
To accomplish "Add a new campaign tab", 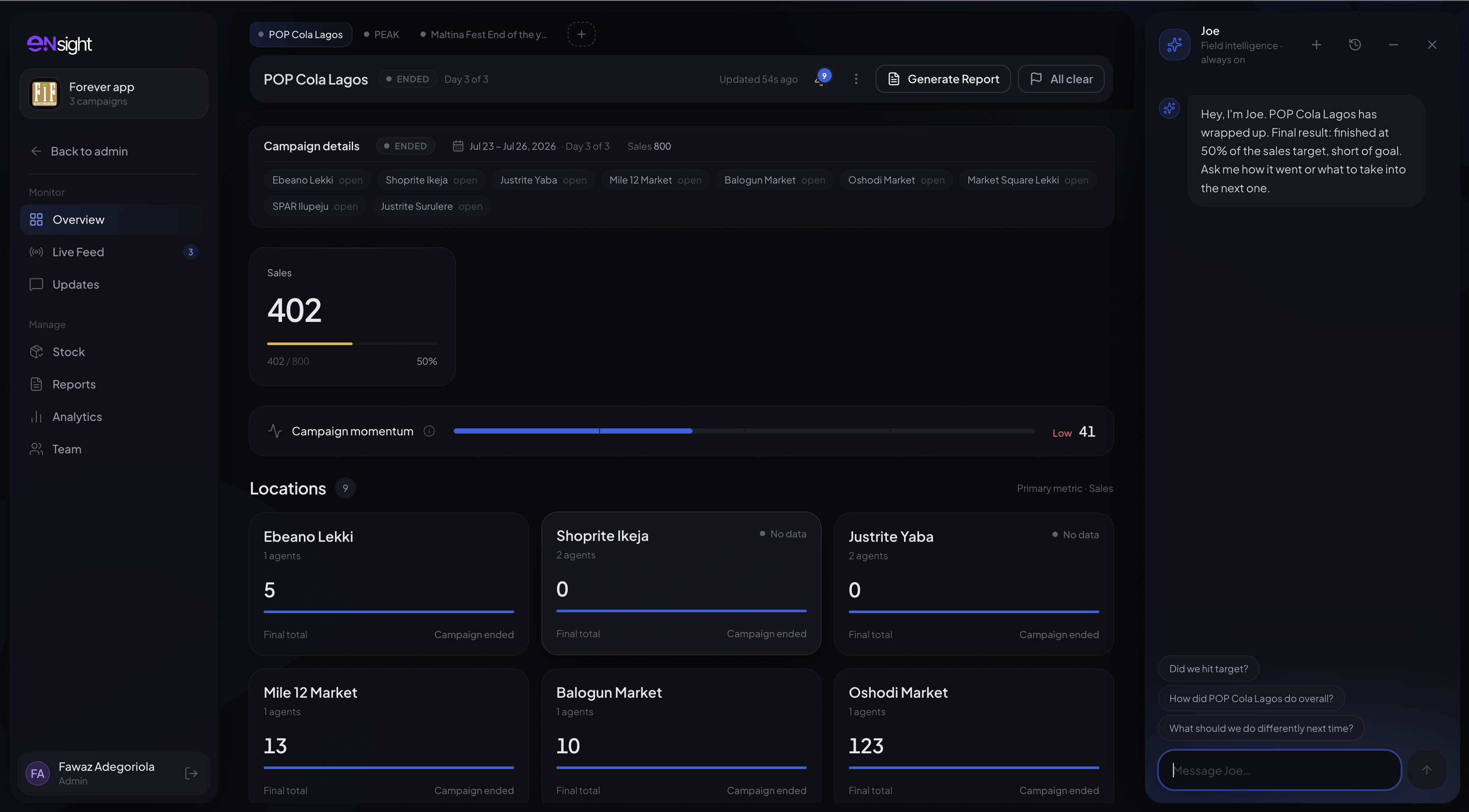I will click(x=581, y=34).
